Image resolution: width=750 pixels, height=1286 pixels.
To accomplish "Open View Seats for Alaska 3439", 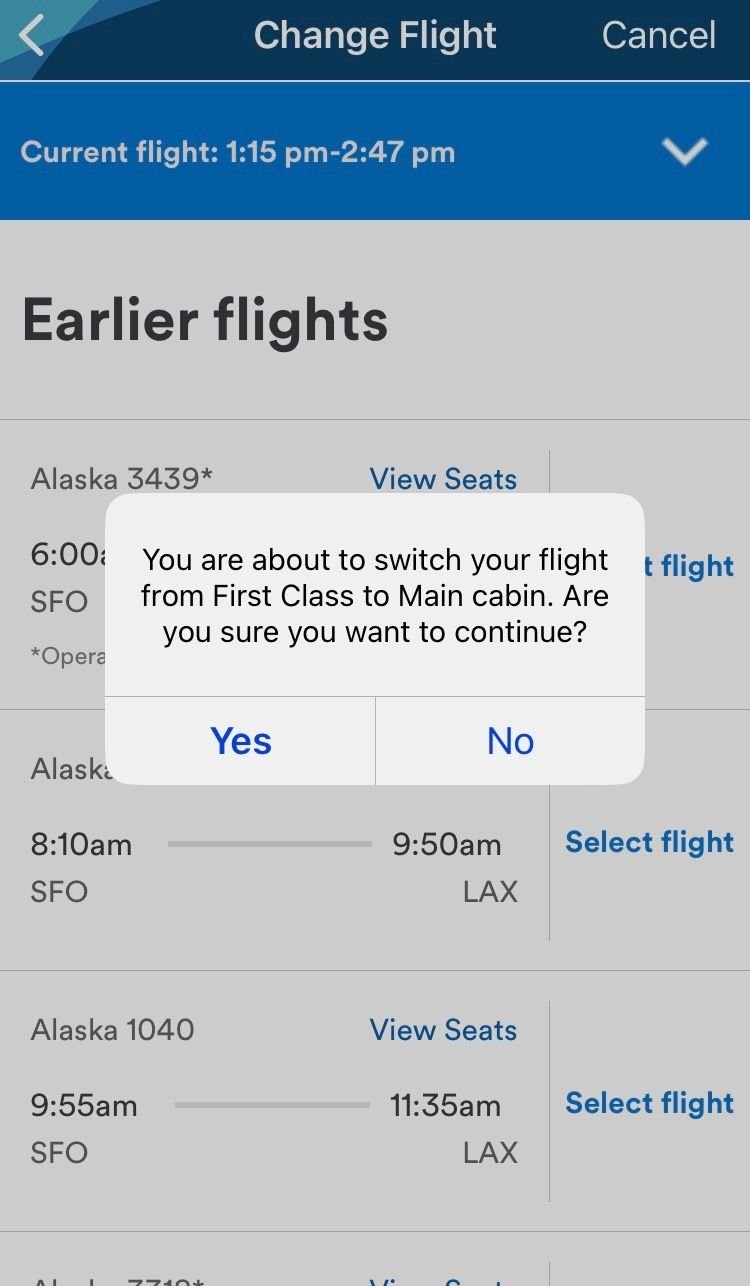I will (x=443, y=479).
